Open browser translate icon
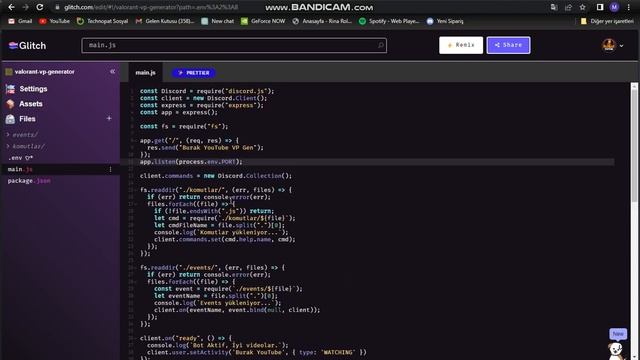The height and width of the screenshot is (360, 640). coord(553,7)
